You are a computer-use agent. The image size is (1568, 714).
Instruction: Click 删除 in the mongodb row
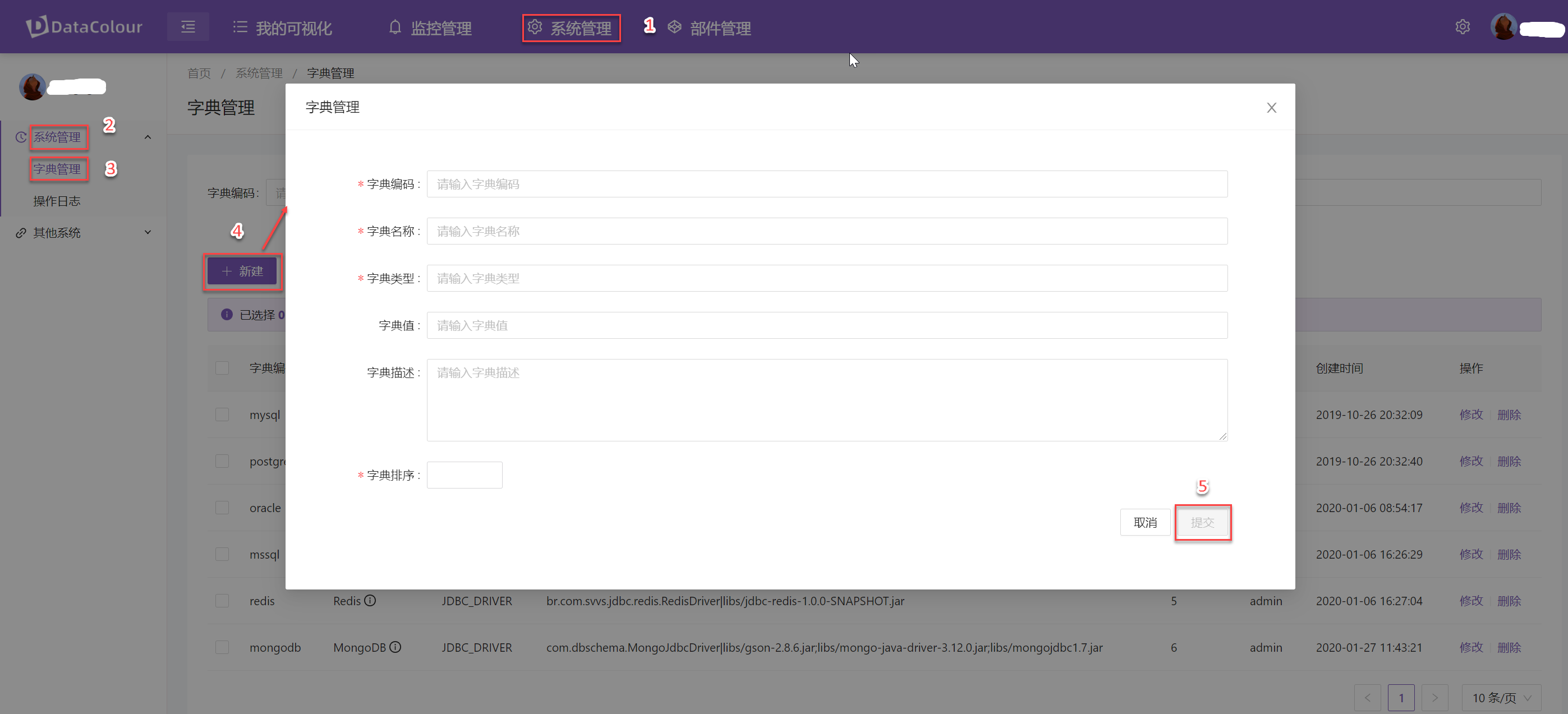(1509, 647)
